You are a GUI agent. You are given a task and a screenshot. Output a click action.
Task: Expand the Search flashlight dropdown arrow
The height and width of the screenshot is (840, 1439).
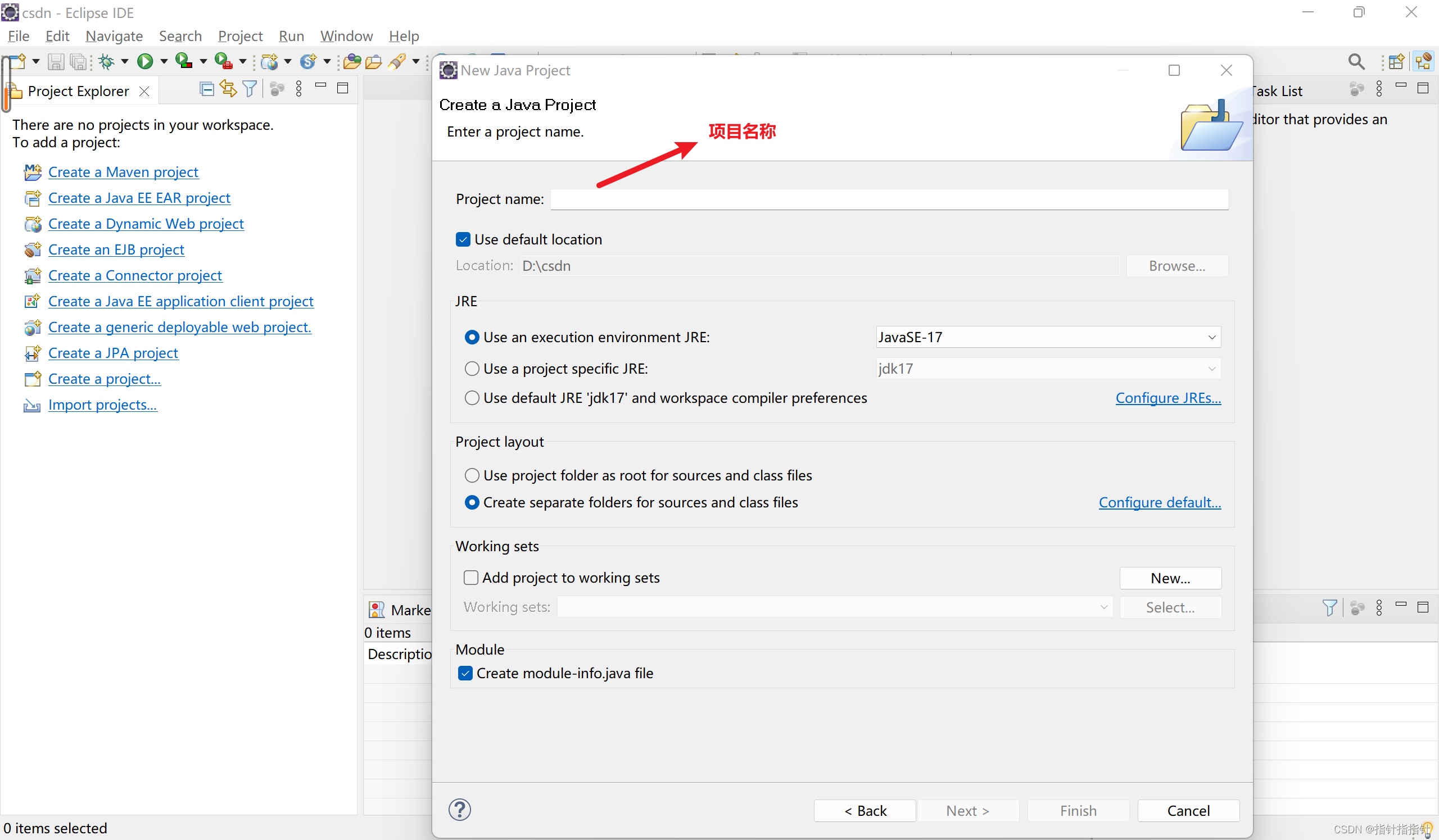tap(417, 61)
